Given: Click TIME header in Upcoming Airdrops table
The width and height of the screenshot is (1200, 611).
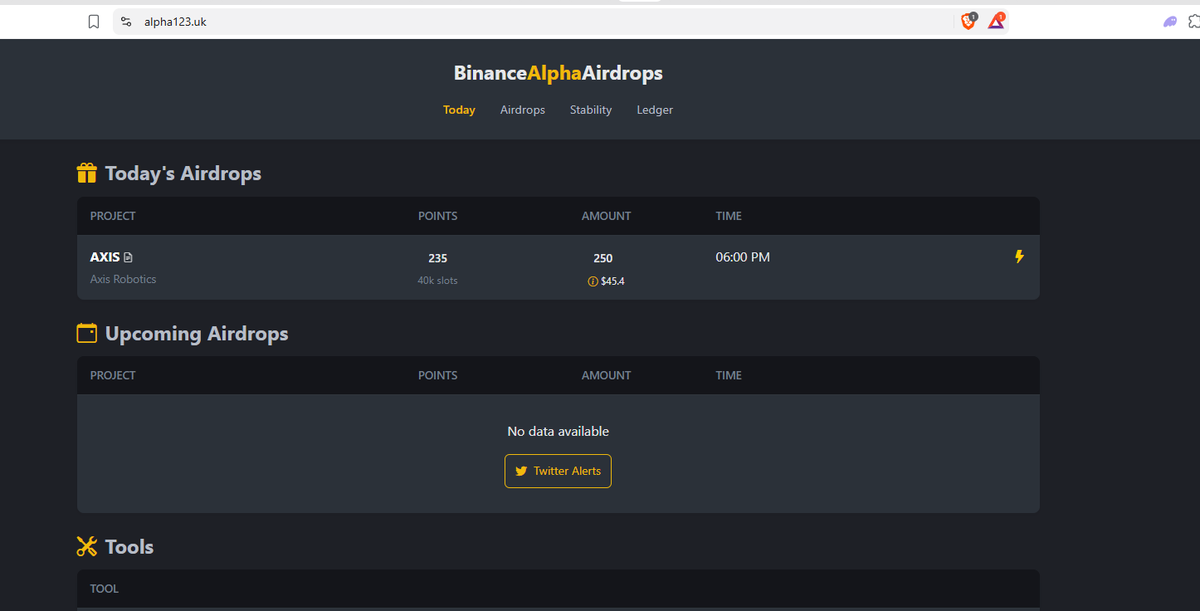Looking at the screenshot, I should (x=729, y=376).
